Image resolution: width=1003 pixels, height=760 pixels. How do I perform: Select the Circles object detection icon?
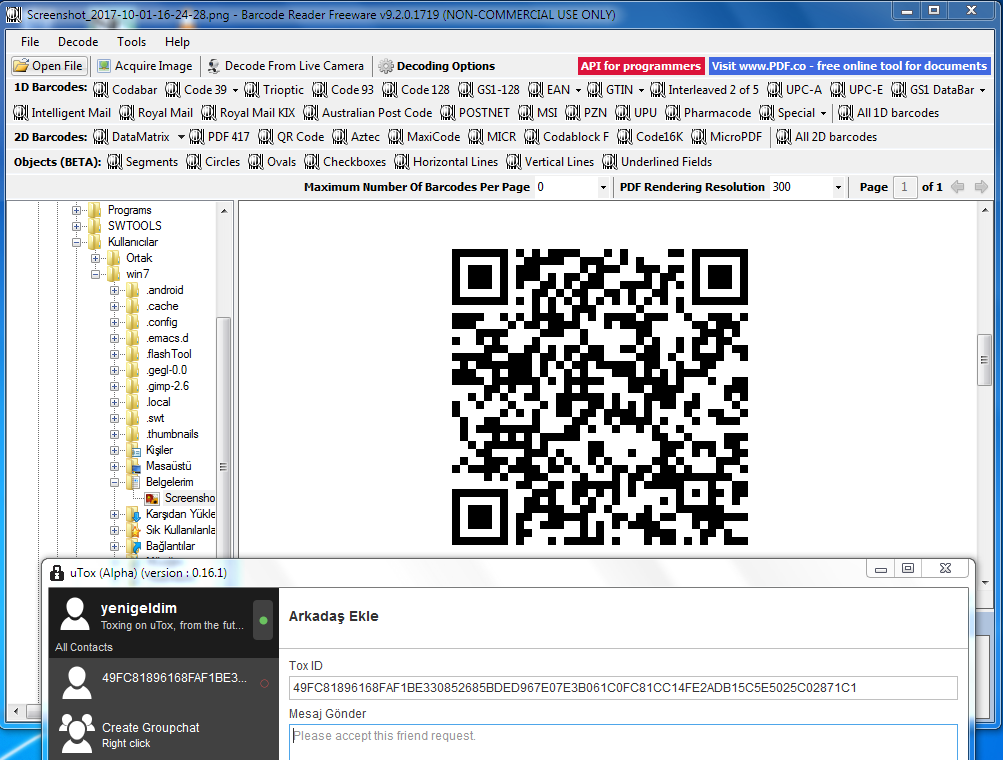click(194, 162)
